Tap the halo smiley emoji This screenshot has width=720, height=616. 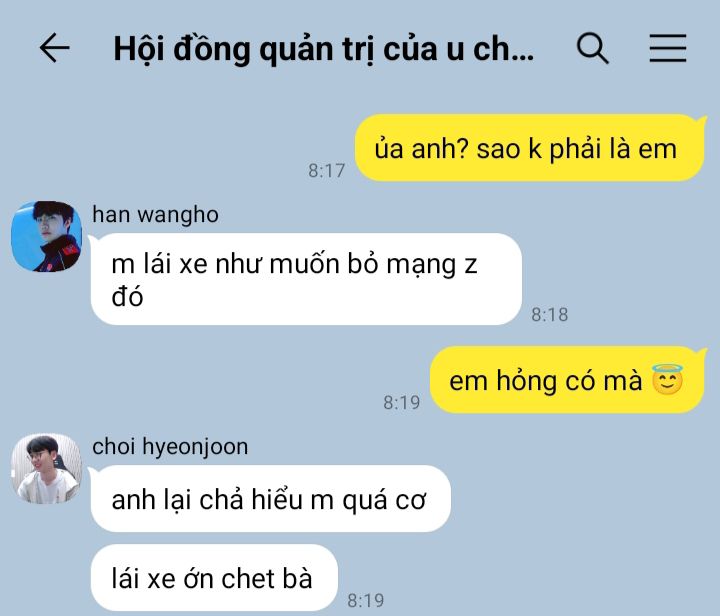(x=667, y=379)
